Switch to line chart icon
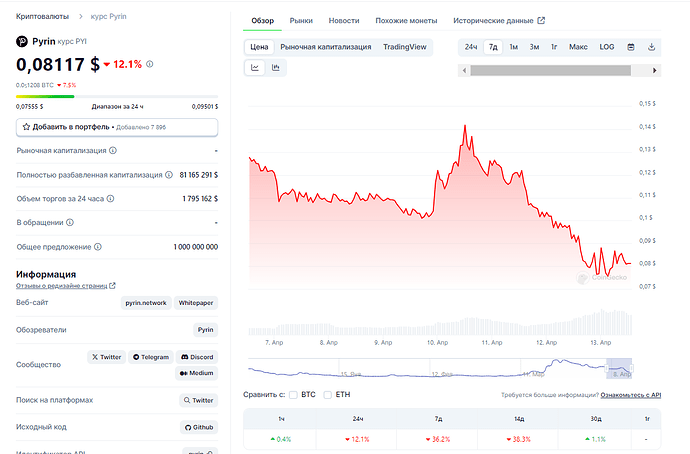The width and height of the screenshot is (690, 454). (255, 68)
